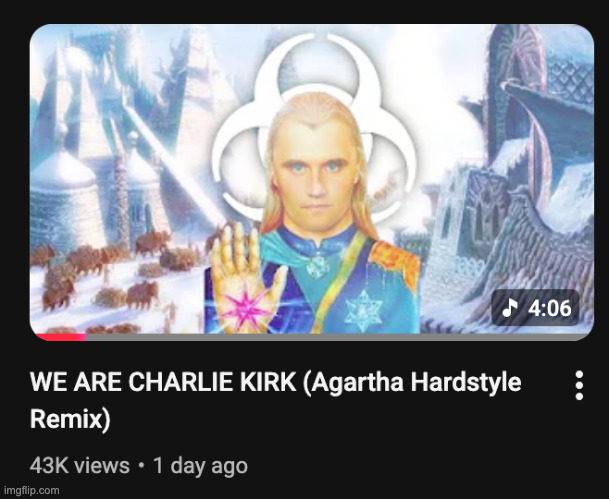
Task: Click the pink star on the raised palm
Action: (244, 307)
